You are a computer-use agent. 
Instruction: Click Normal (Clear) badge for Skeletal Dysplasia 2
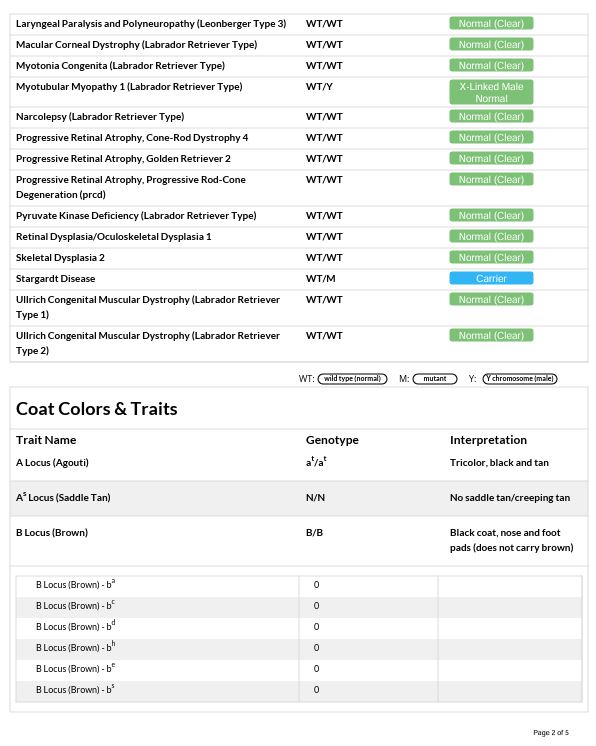[x=491, y=257]
